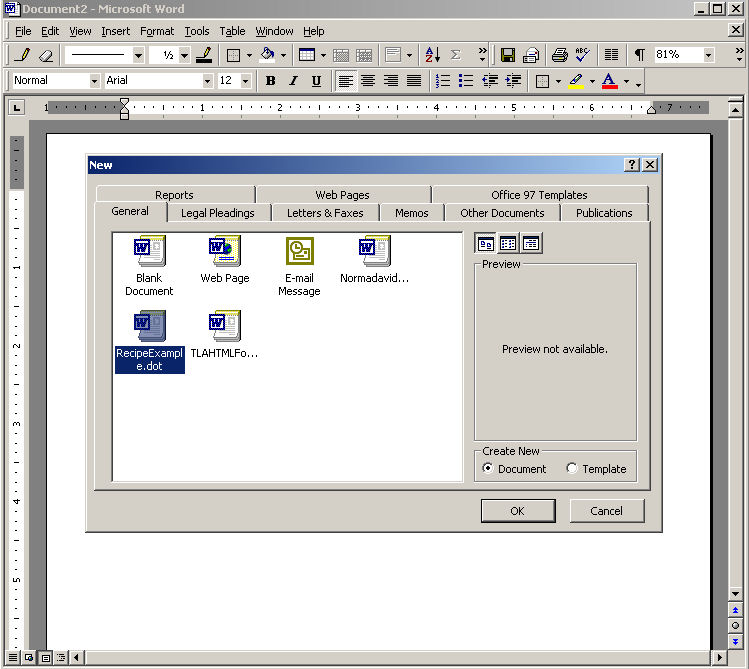Select the Document radio button

click(488, 468)
